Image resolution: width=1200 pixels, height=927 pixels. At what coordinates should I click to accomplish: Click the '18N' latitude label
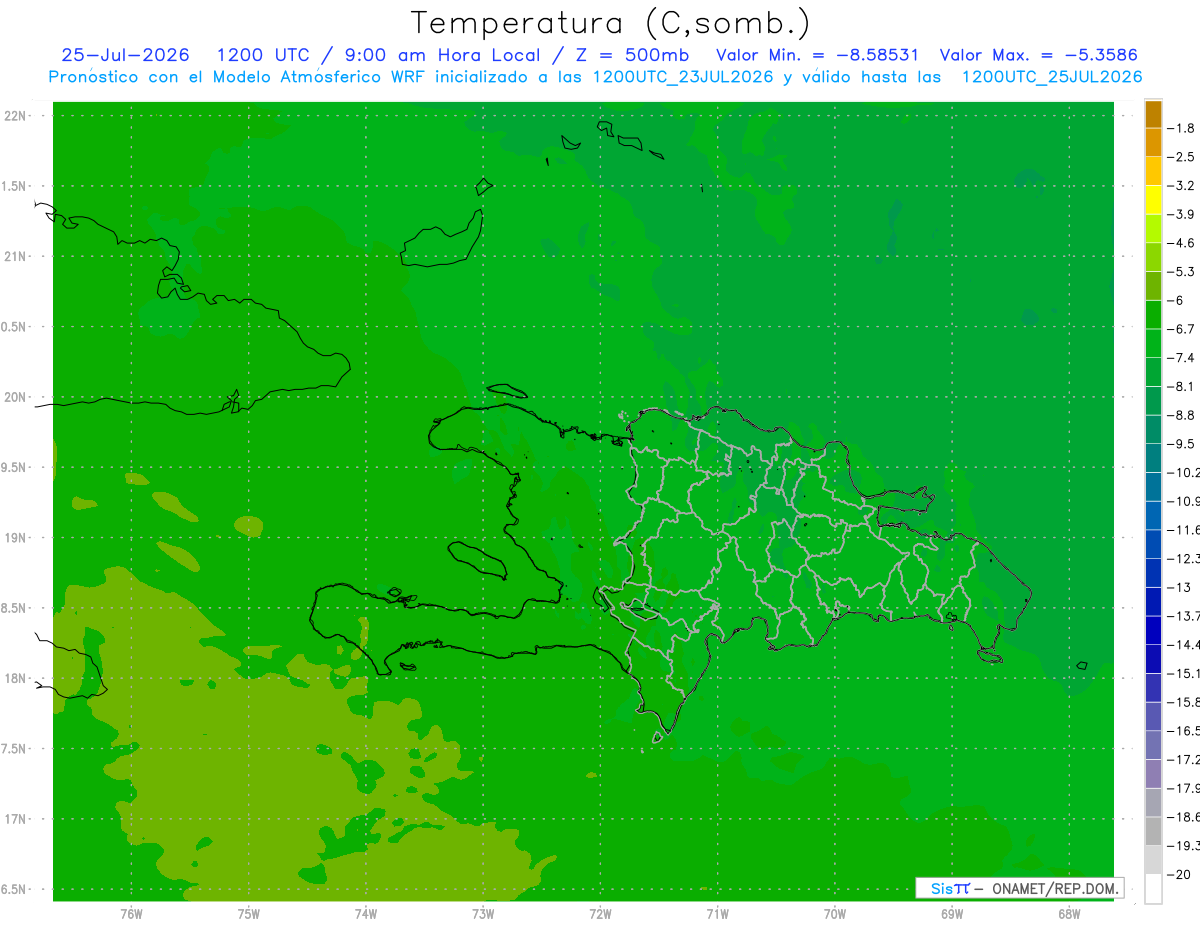pos(15,678)
